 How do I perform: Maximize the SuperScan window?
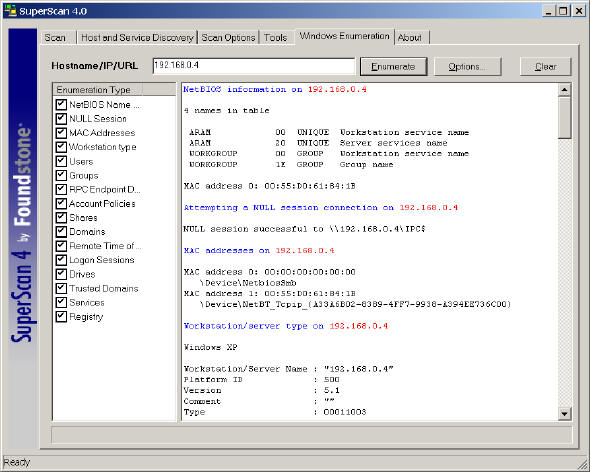[563, 11]
